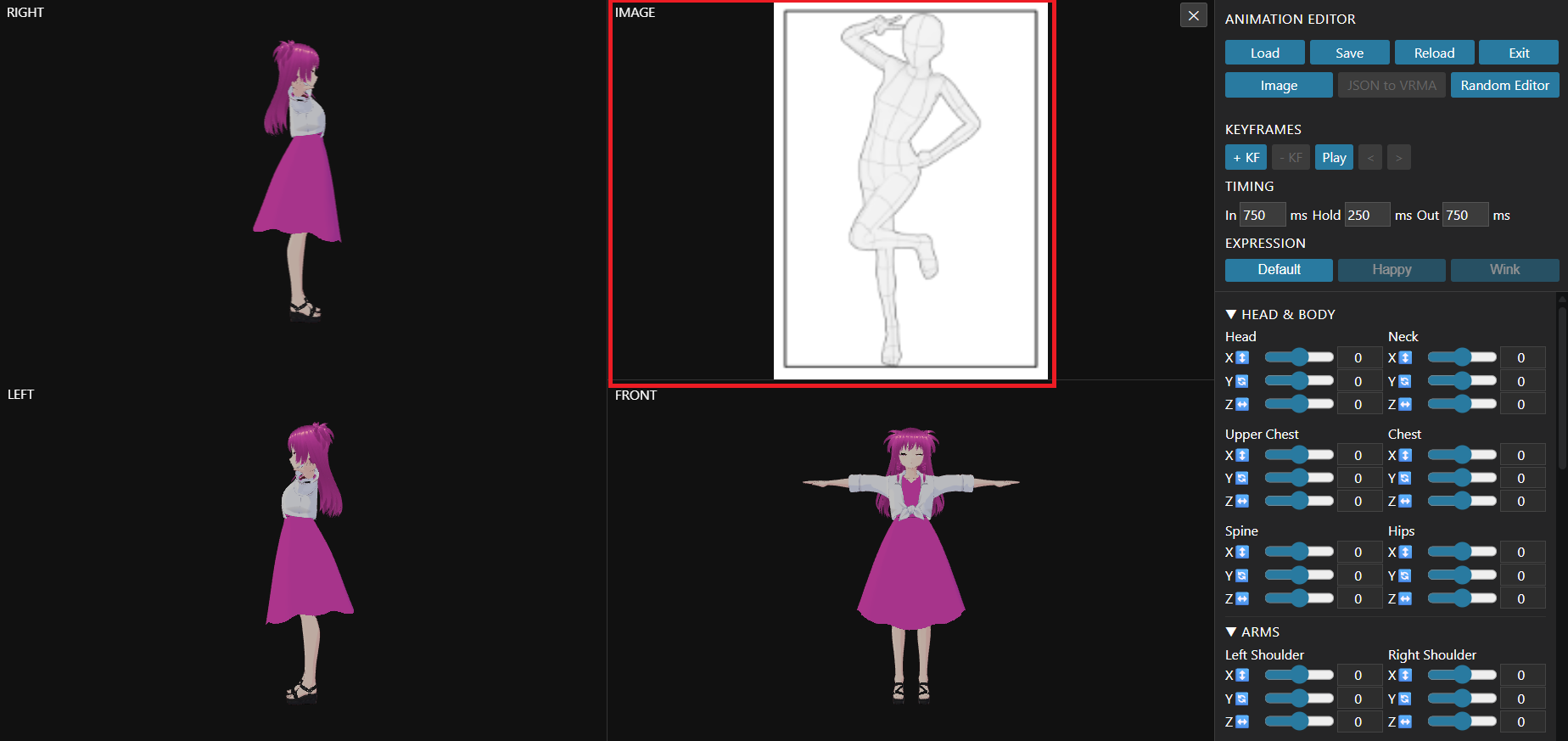Image resolution: width=1568 pixels, height=741 pixels.
Task: Click the pose reference sketch image
Action: pos(910,190)
